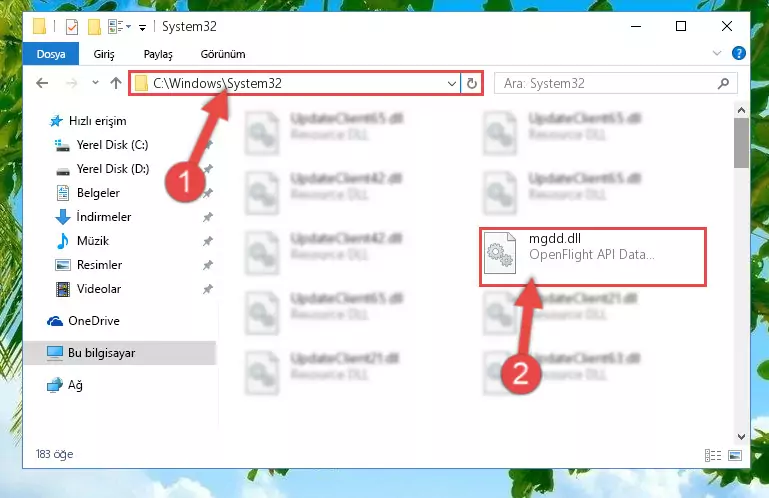Click the scrollbar down arrow

tap(741, 437)
